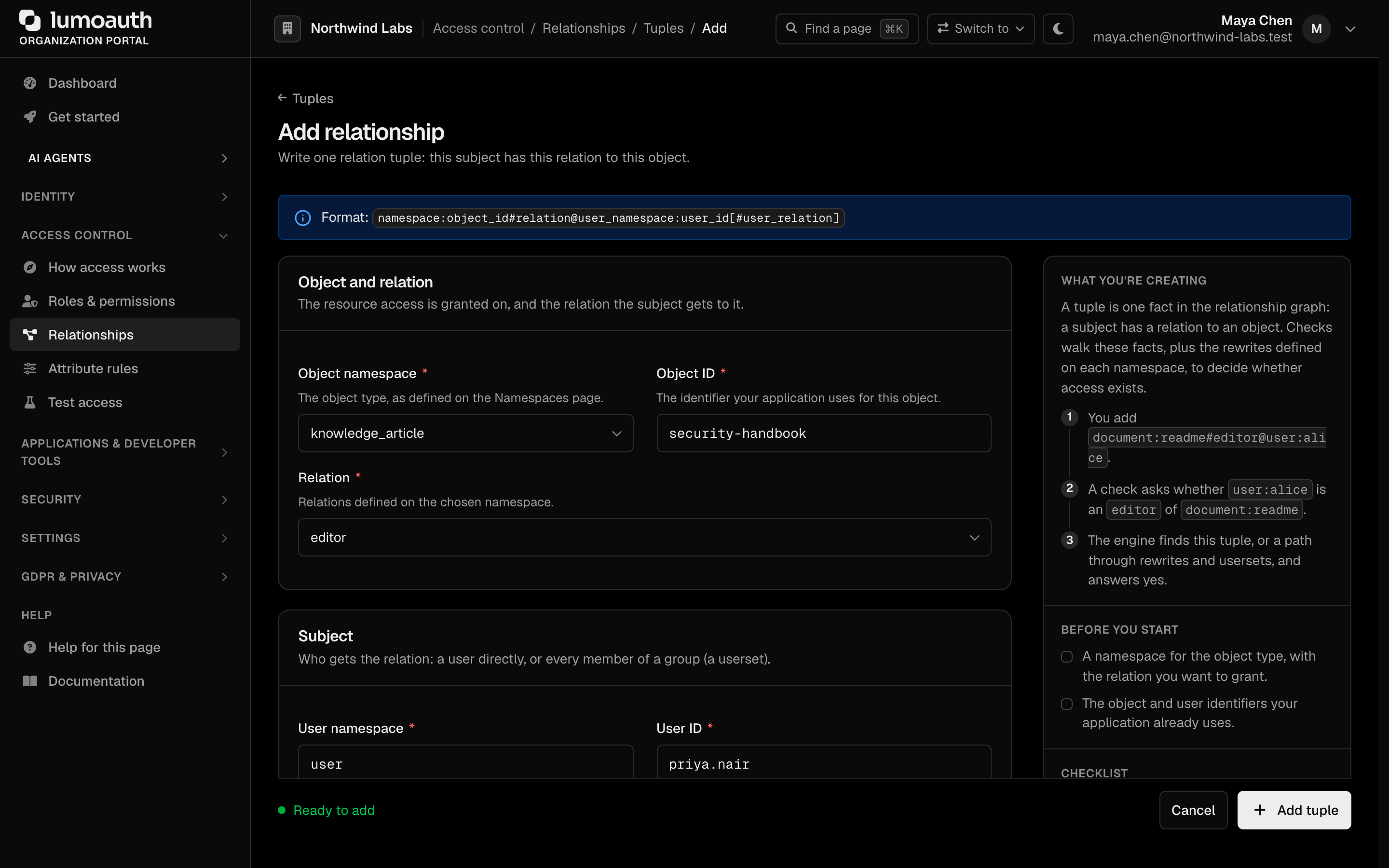
Task: Click maya.chen@northwind-labs.test email text
Action: pyautogui.click(x=1192, y=37)
